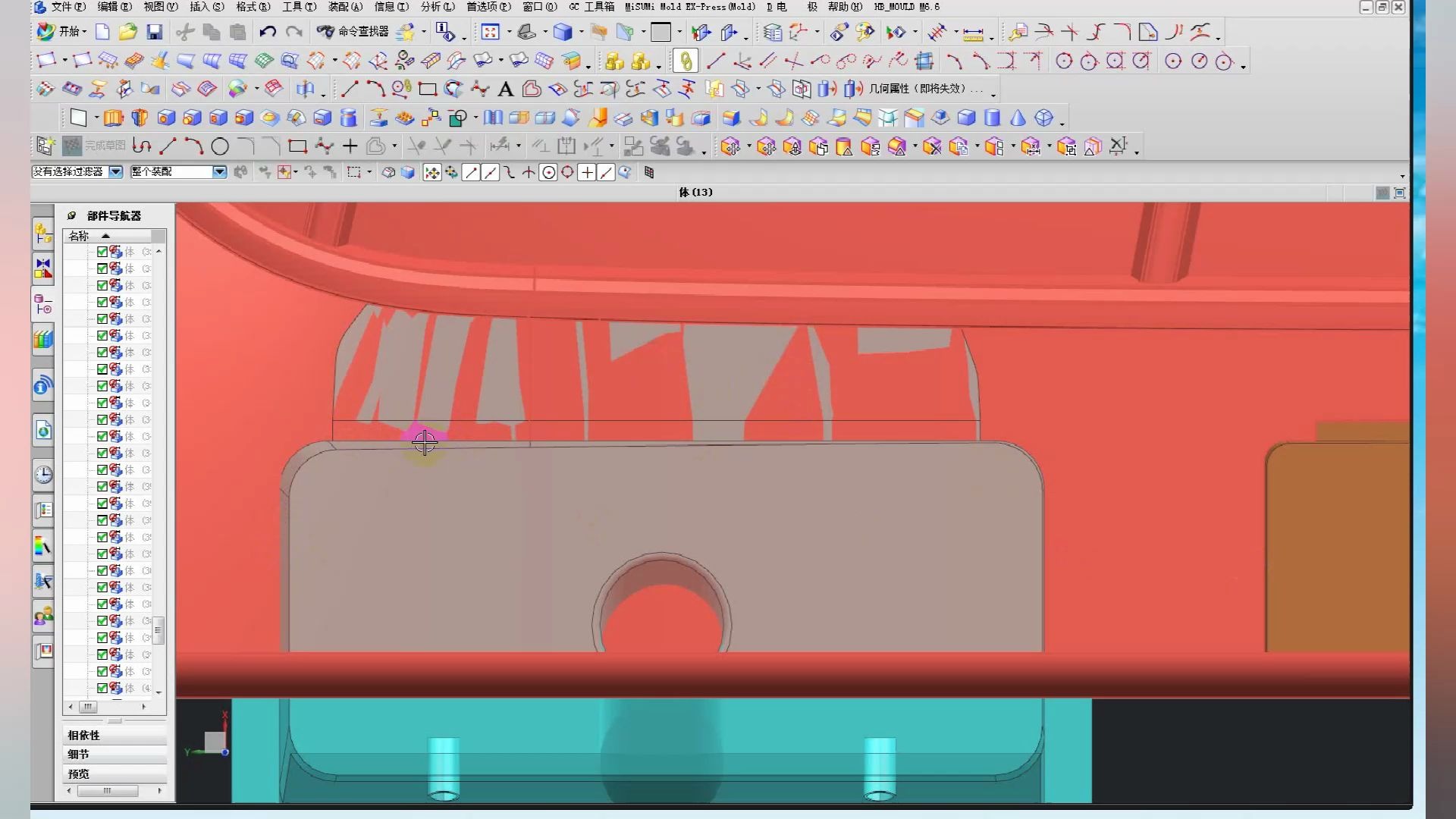Open the selection filter dropdown 没有选择过滤器
The height and width of the screenshot is (819, 1456).
115,172
